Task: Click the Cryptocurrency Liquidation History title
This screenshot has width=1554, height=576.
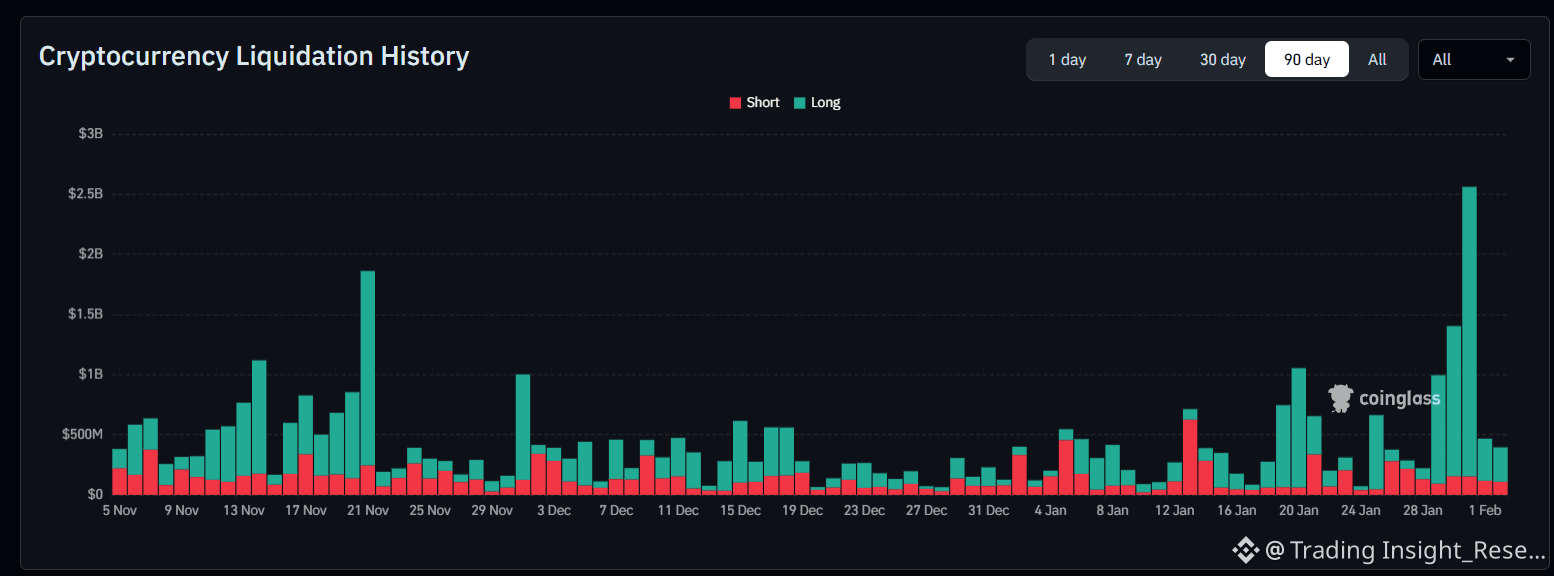Action: 254,56
